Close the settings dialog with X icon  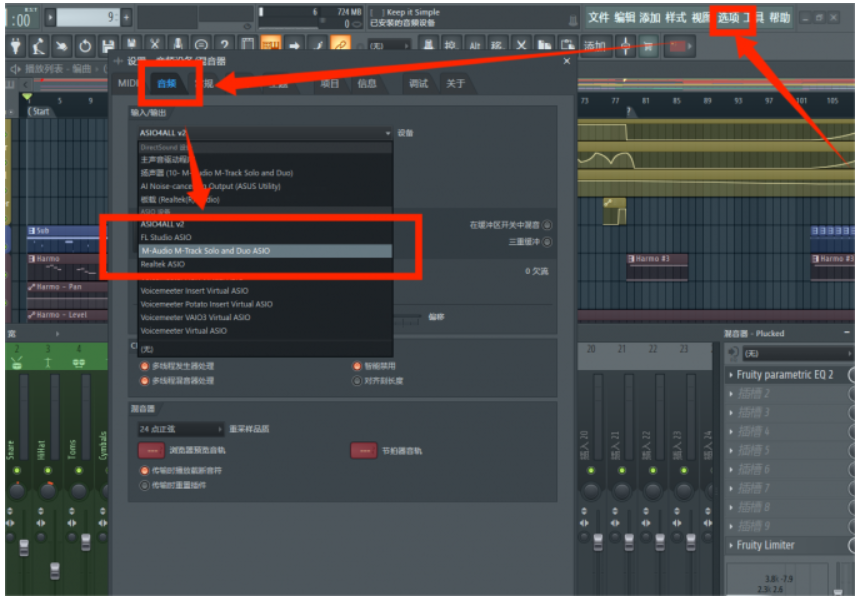(x=567, y=61)
